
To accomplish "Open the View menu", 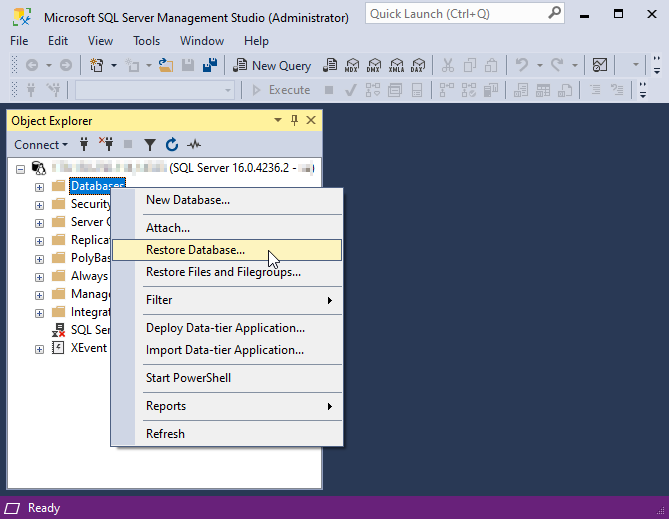I will (100, 41).
